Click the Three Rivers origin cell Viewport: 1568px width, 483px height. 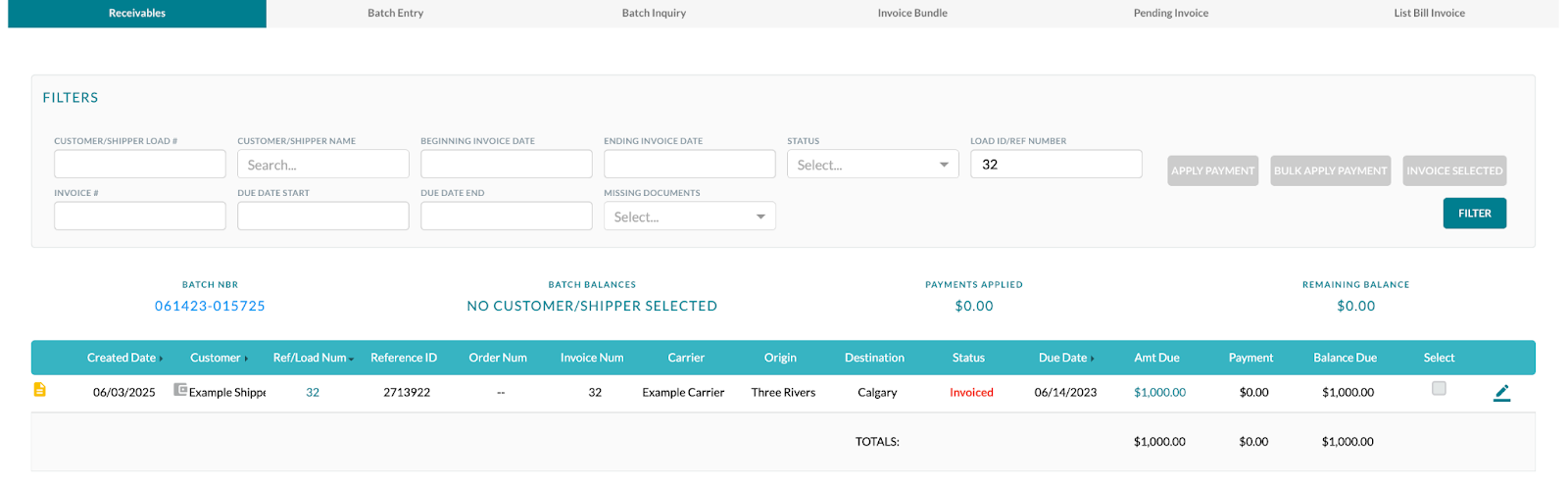783,392
